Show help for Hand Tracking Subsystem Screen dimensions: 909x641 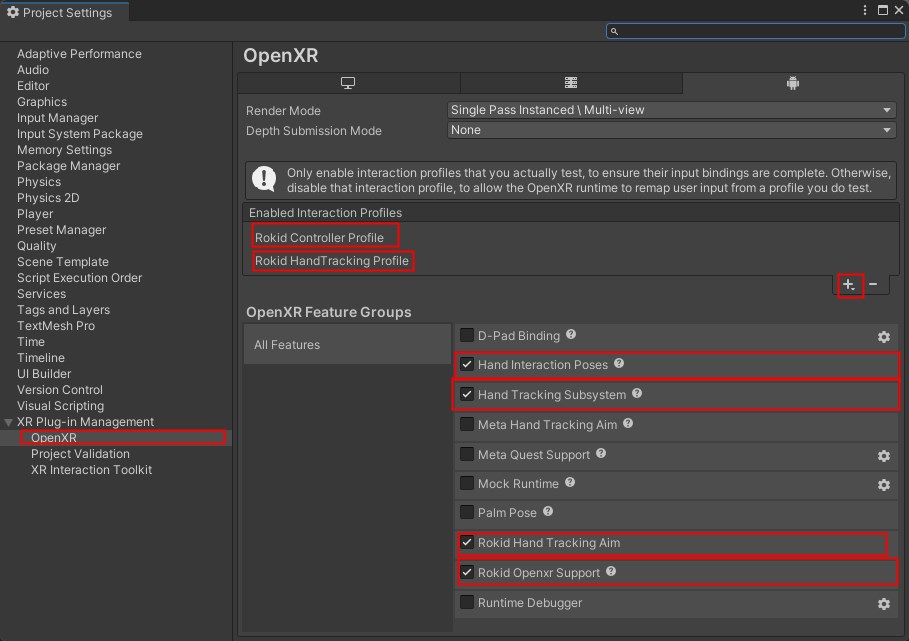pos(637,394)
